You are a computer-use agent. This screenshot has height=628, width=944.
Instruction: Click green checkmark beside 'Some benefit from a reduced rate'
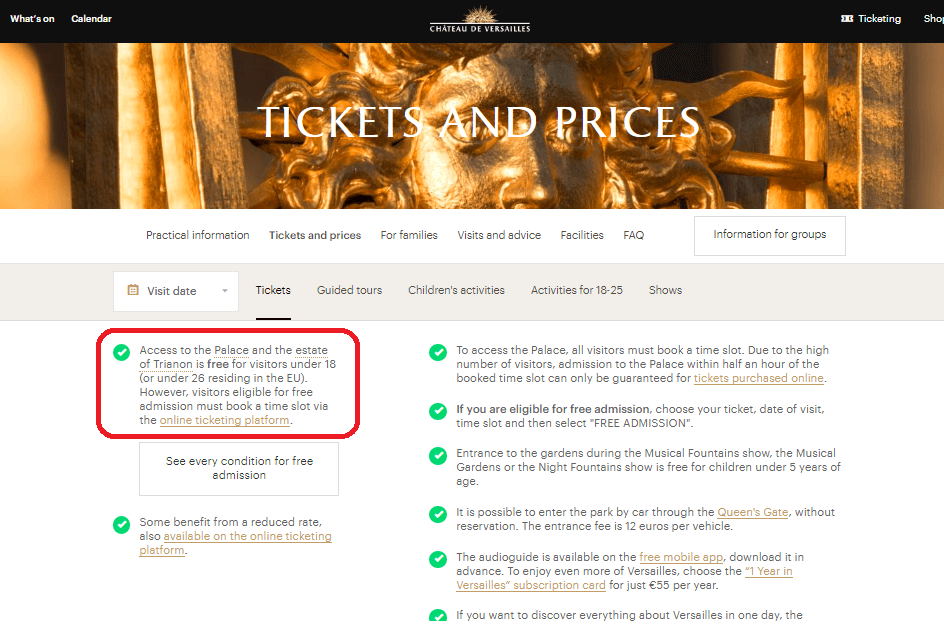coord(122,524)
